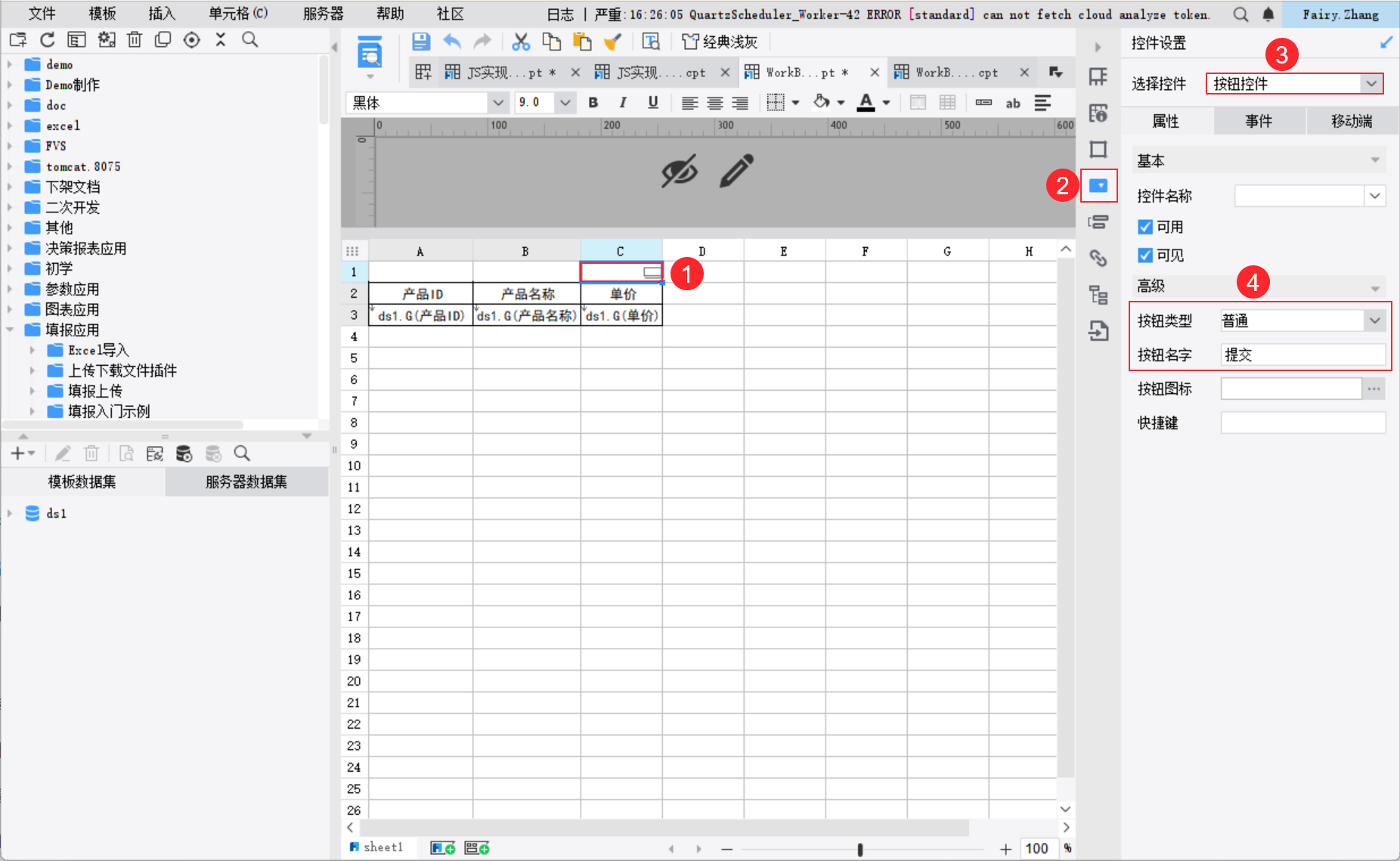Open the 插入 menu

coord(162,14)
